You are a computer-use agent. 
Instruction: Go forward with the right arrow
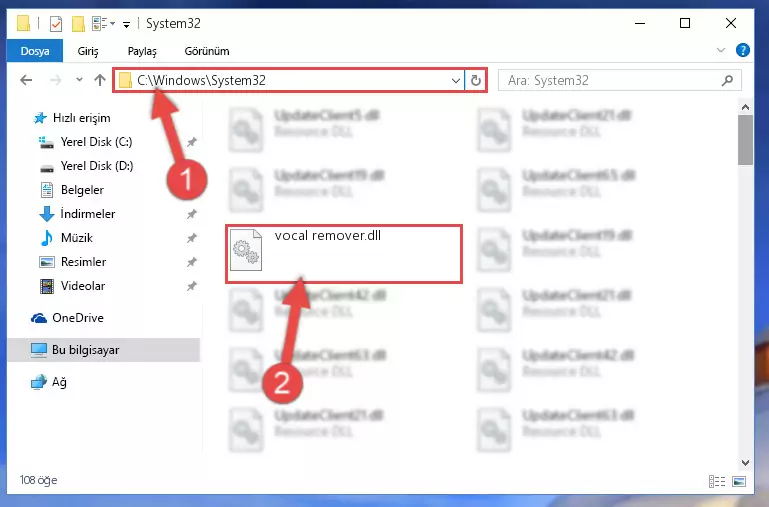[x=56, y=80]
